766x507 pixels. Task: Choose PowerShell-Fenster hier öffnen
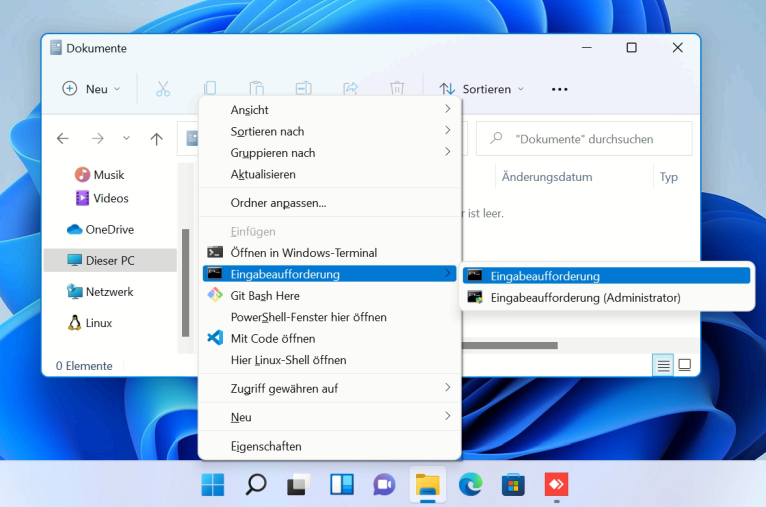tap(330, 317)
